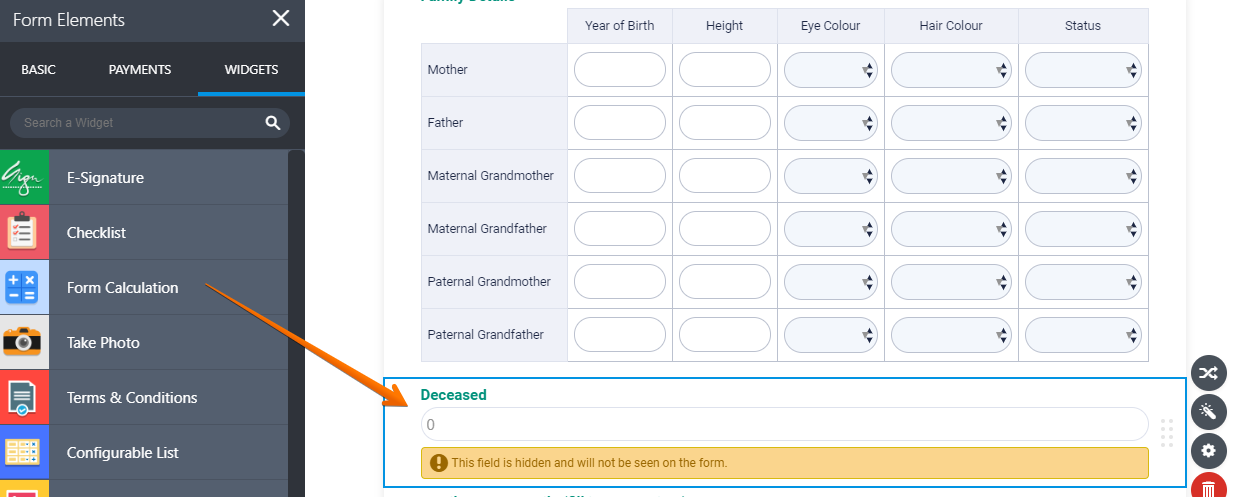Open Father's Hair Colour dropdown

click(x=950, y=123)
